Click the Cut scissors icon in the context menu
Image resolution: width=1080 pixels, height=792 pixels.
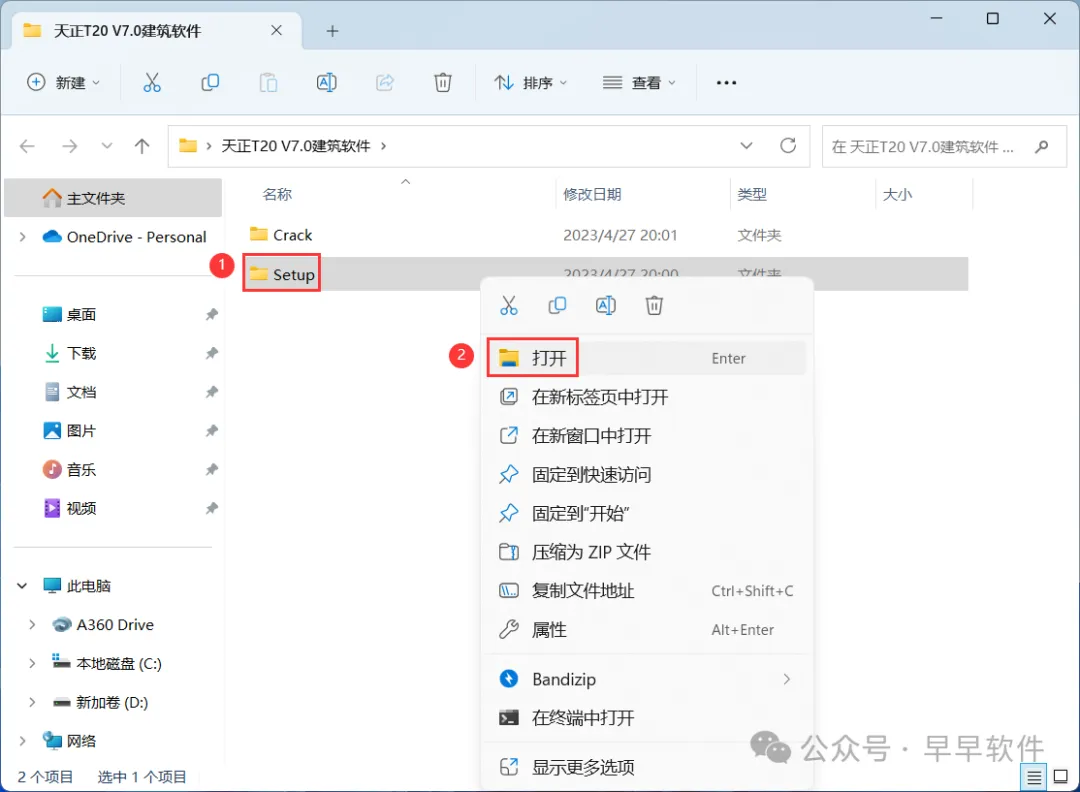pyautogui.click(x=509, y=305)
